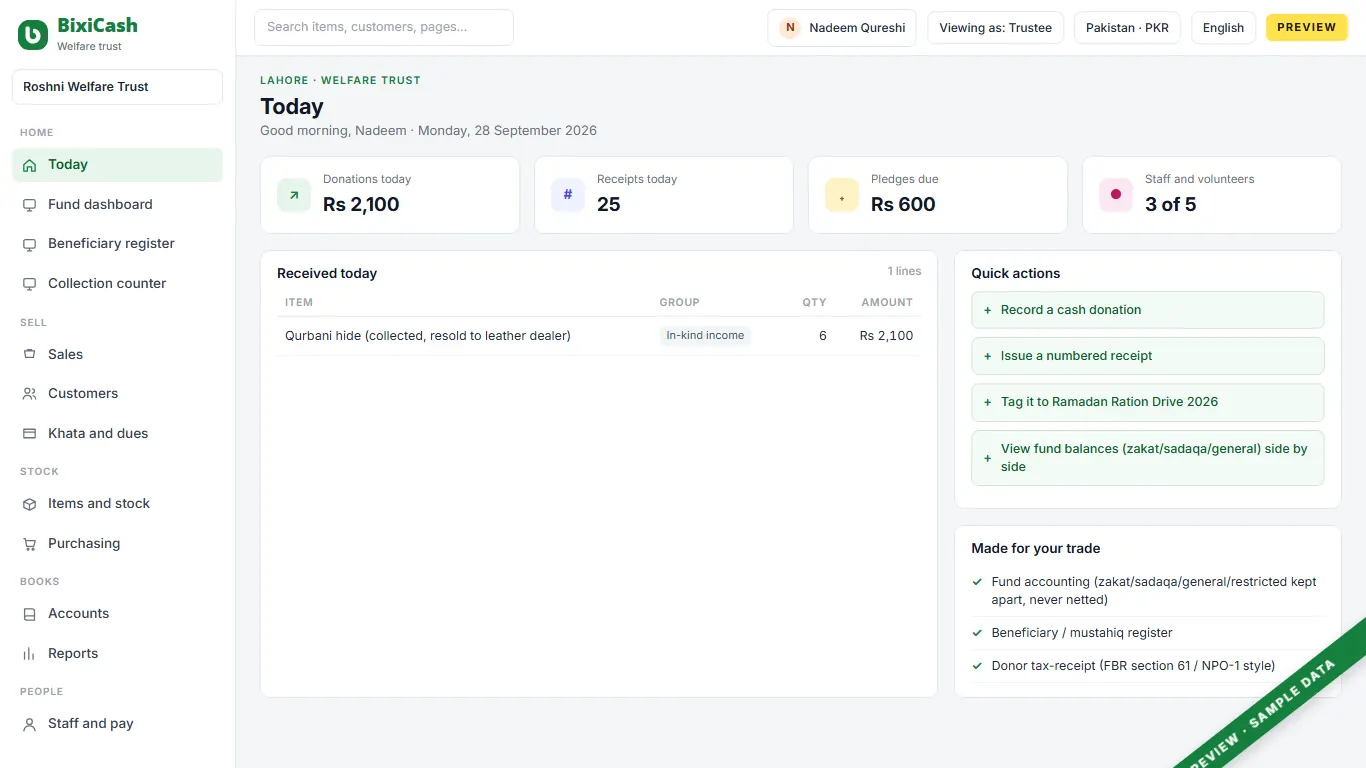Click checkmark beside Beneficiary / mustahiq register

(977, 633)
